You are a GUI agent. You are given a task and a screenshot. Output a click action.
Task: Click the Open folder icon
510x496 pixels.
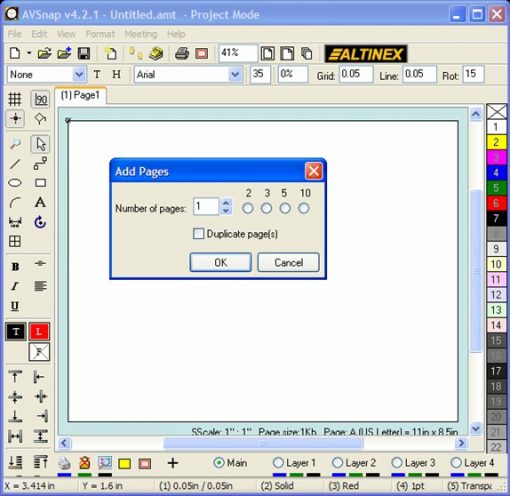(x=44, y=53)
